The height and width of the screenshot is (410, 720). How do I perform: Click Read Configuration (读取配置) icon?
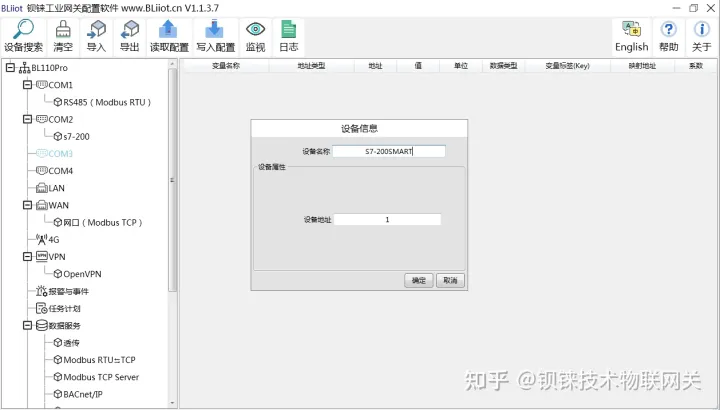click(169, 29)
